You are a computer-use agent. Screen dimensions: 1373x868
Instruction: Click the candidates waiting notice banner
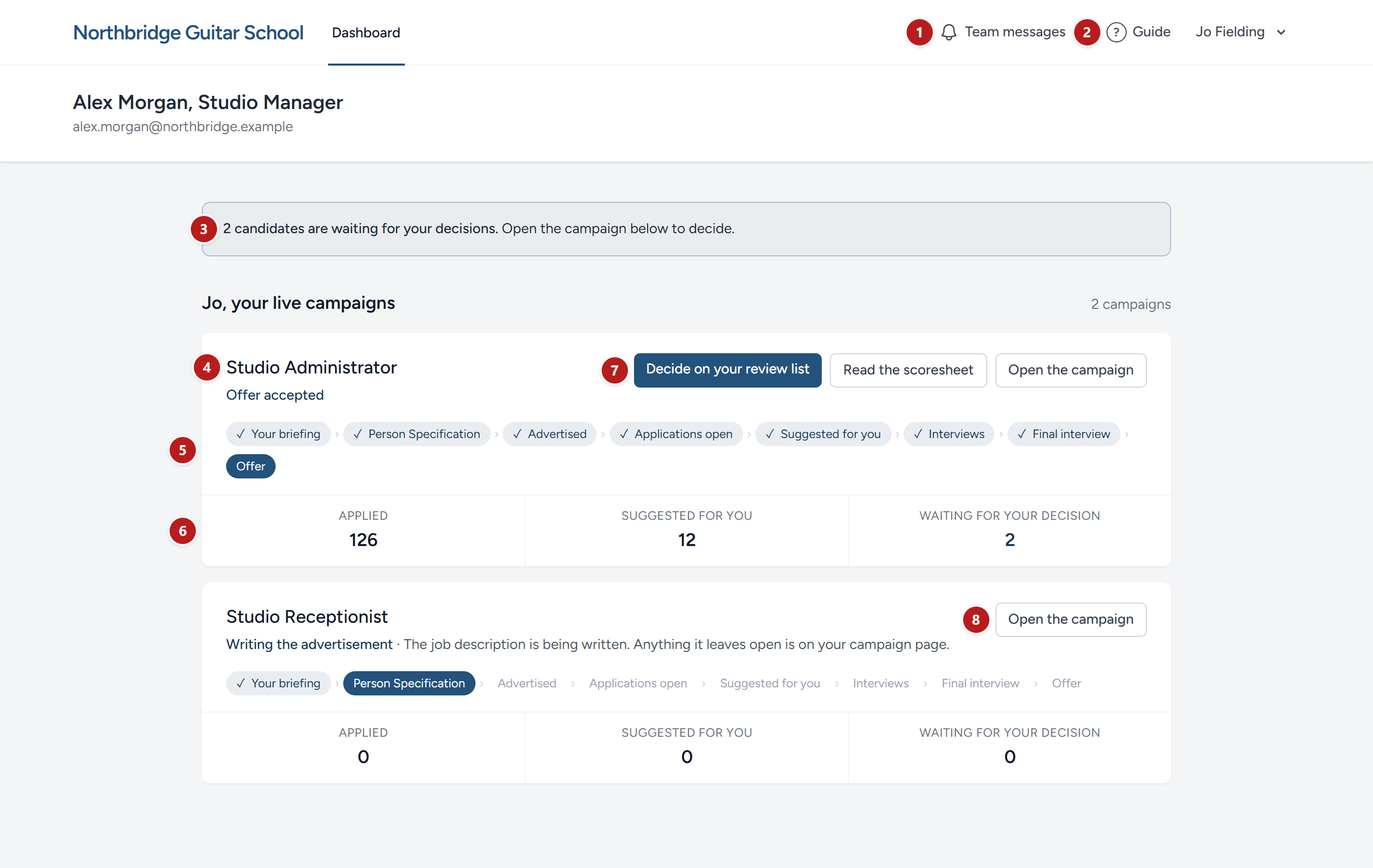(686, 229)
